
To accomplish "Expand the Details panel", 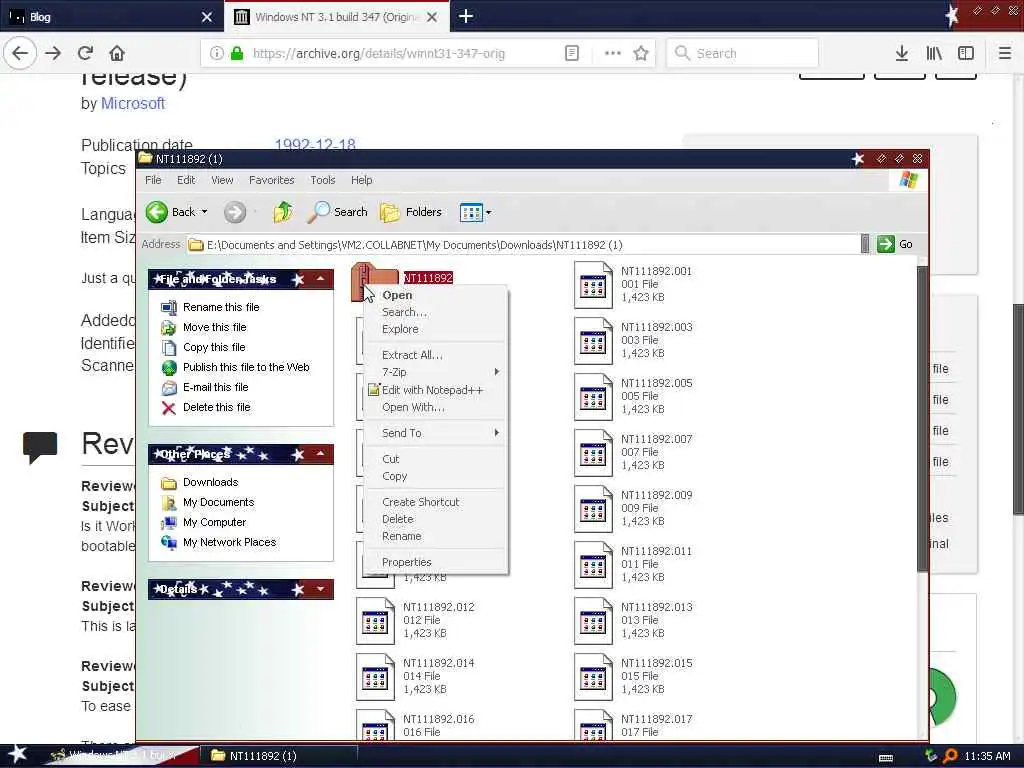I will tap(321, 589).
